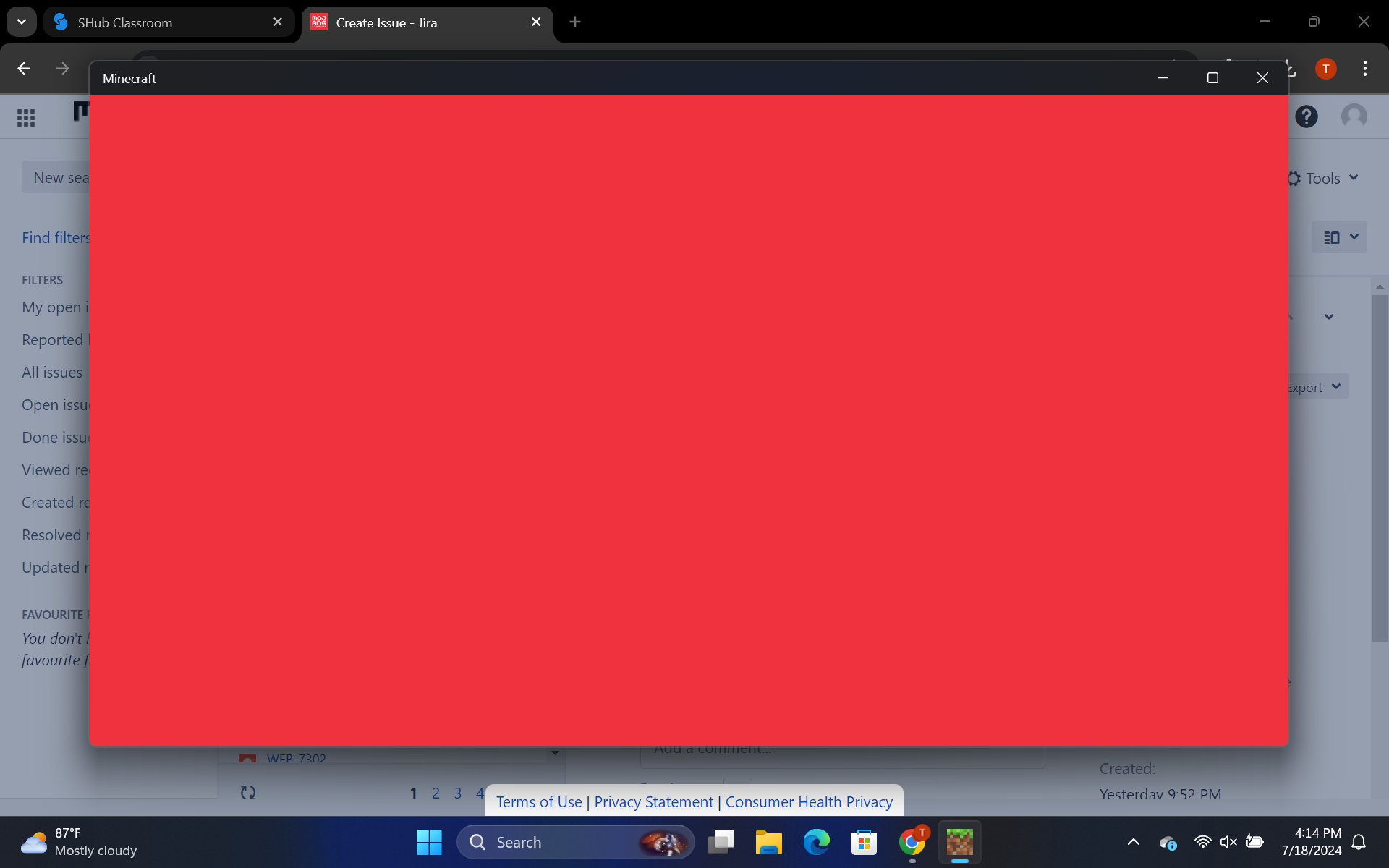Open the Jira user profile avatar
Screen dimensions: 1389x868
click(x=1354, y=116)
